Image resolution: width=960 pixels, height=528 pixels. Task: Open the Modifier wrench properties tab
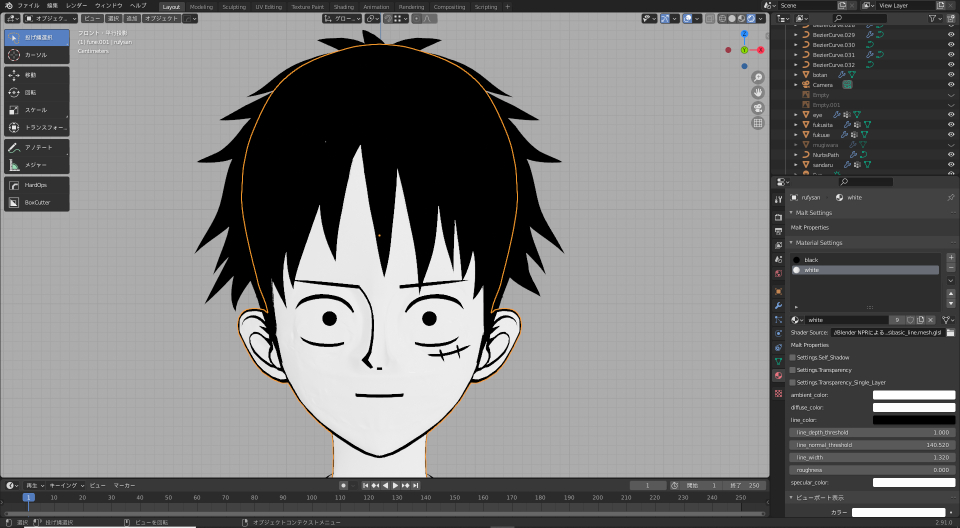(778, 305)
